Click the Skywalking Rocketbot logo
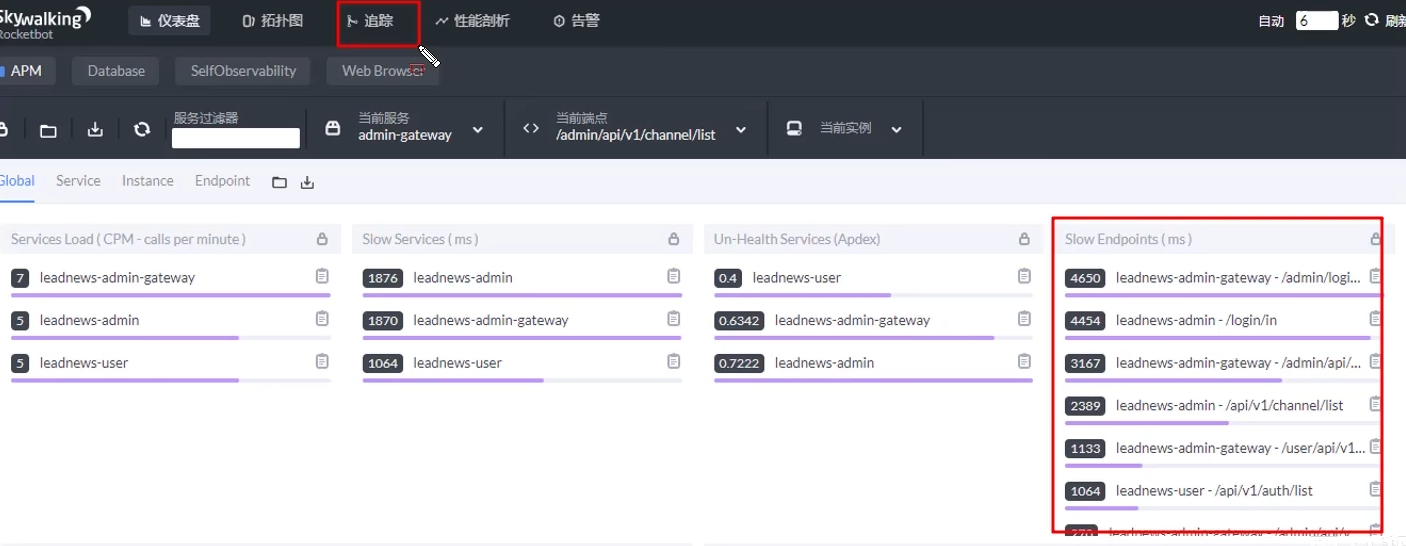The height and width of the screenshot is (546, 1406). coord(45,22)
